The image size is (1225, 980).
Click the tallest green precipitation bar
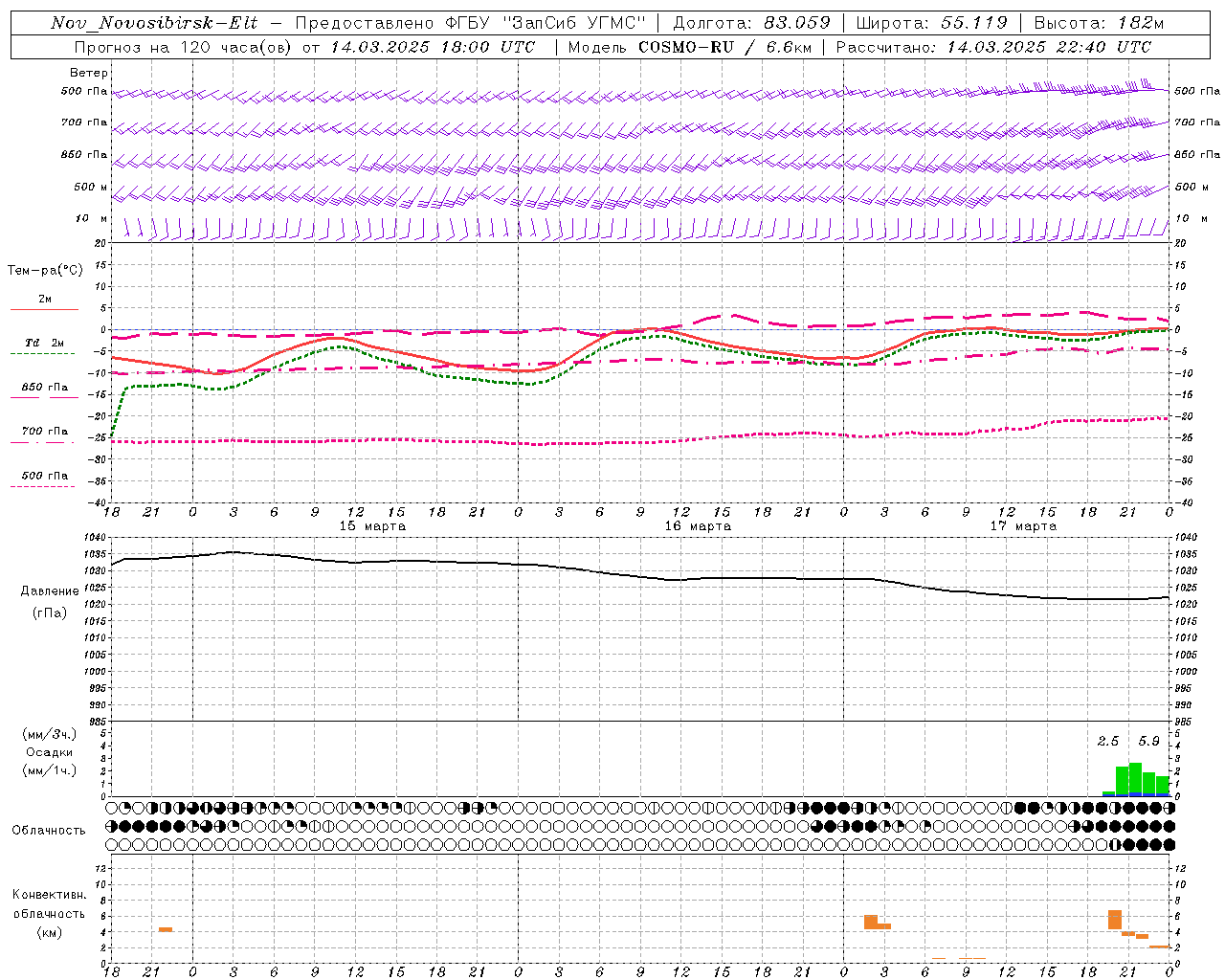1135,779
